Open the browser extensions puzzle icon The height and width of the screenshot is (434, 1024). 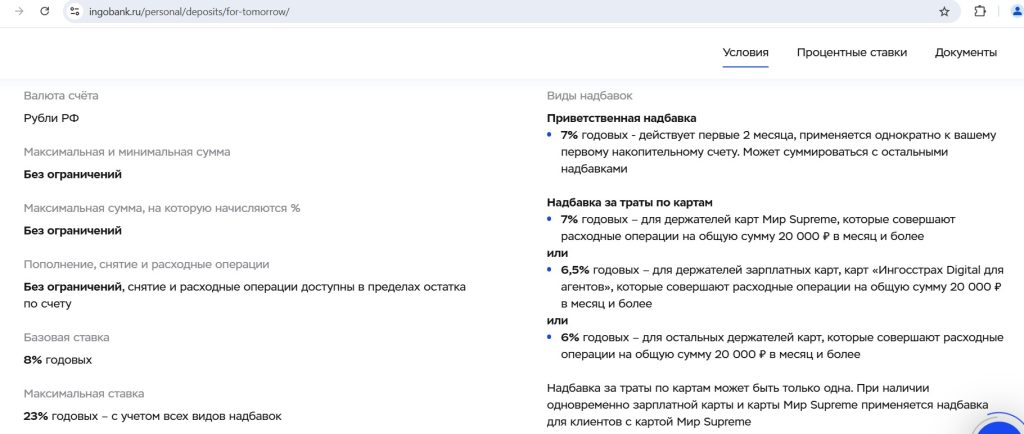click(x=980, y=11)
